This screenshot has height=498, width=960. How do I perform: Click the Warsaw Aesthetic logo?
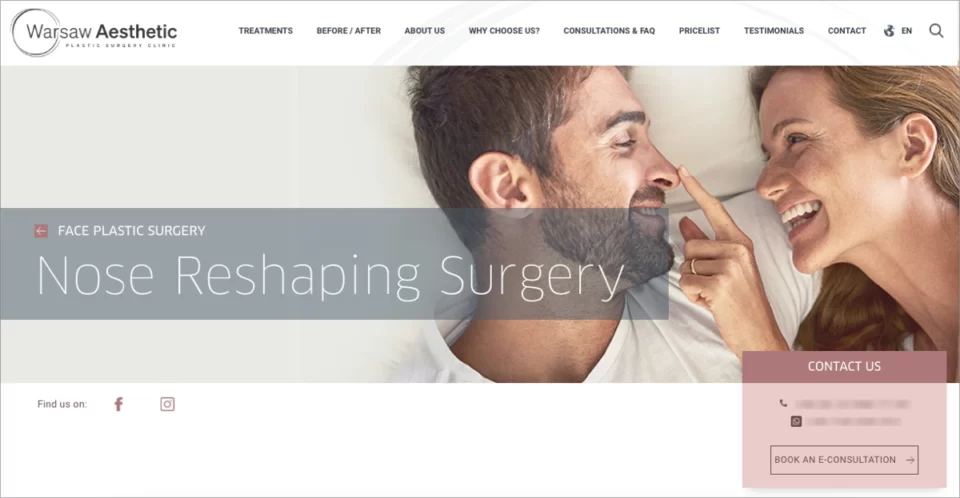click(x=94, y=33)
